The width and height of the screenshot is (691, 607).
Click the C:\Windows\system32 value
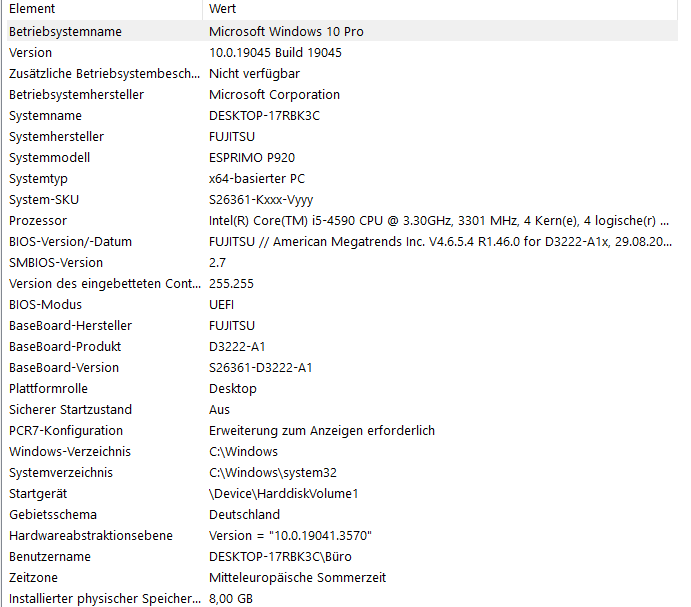273,473
